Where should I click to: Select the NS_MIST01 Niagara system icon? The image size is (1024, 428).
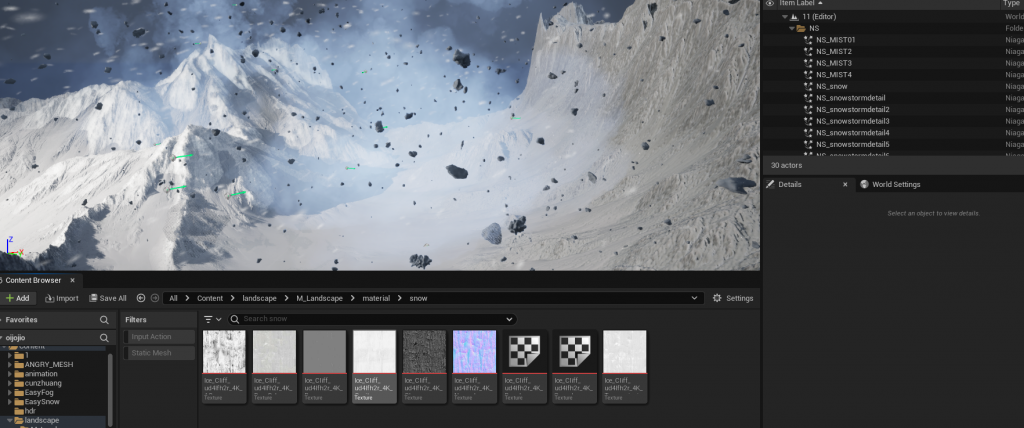(x=808, y=40)
